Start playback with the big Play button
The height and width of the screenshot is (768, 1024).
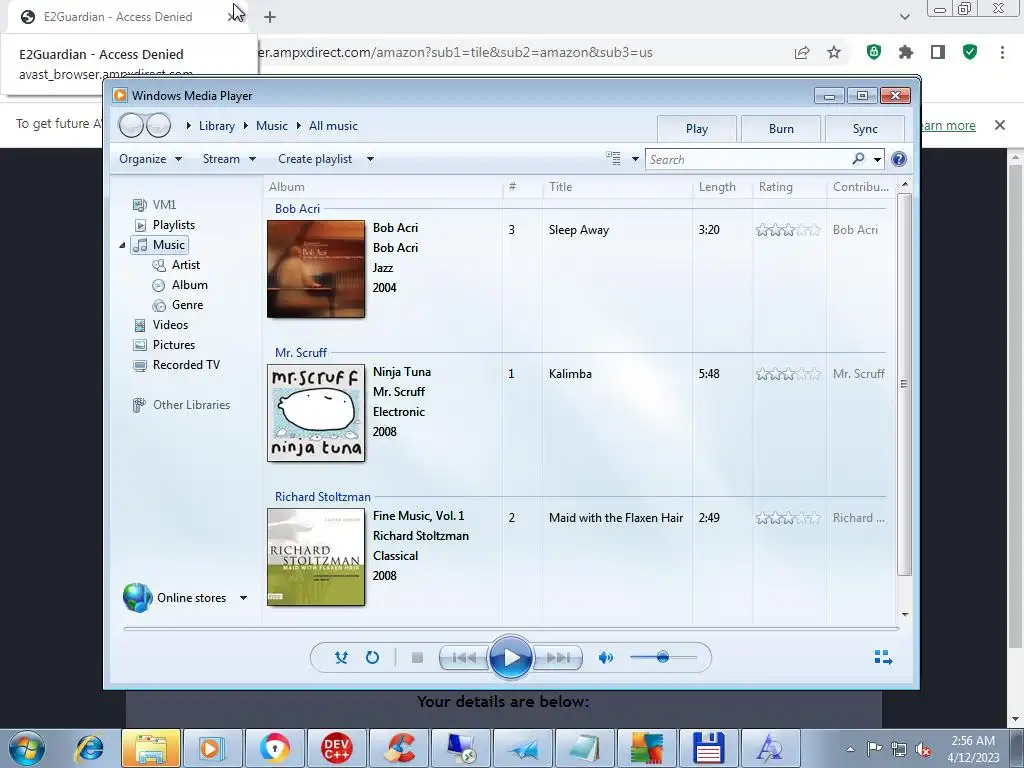pyautogui.click(x=510, y=658)
